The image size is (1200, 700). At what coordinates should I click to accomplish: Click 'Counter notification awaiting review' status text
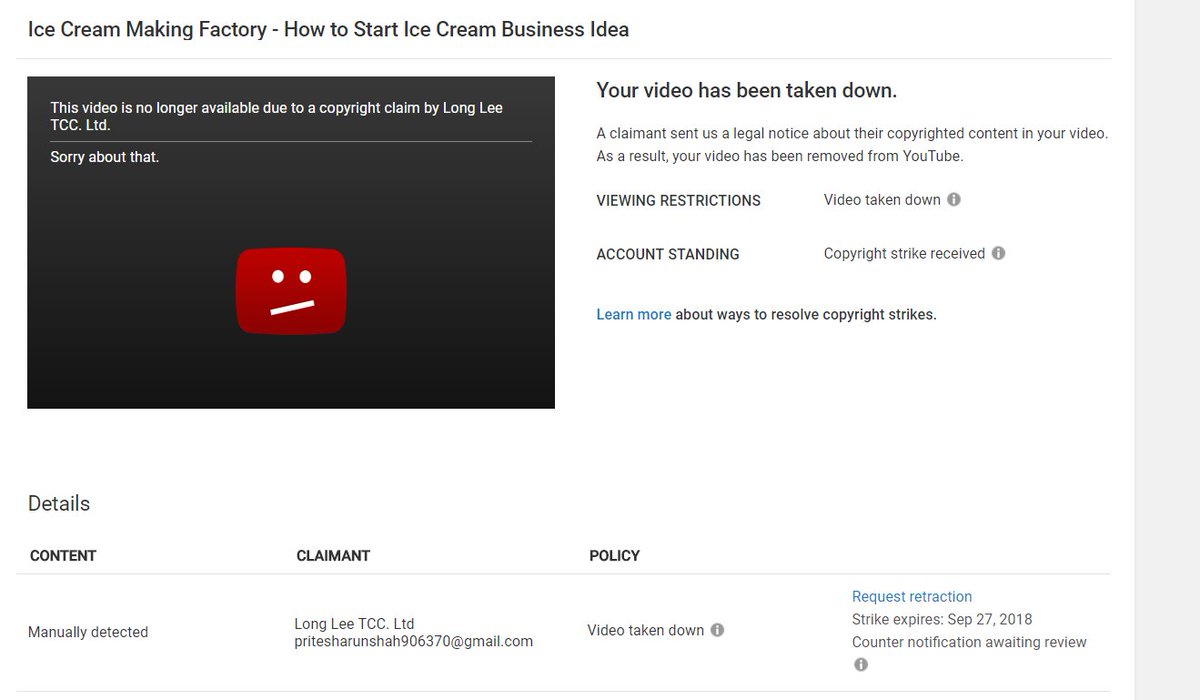969,642
